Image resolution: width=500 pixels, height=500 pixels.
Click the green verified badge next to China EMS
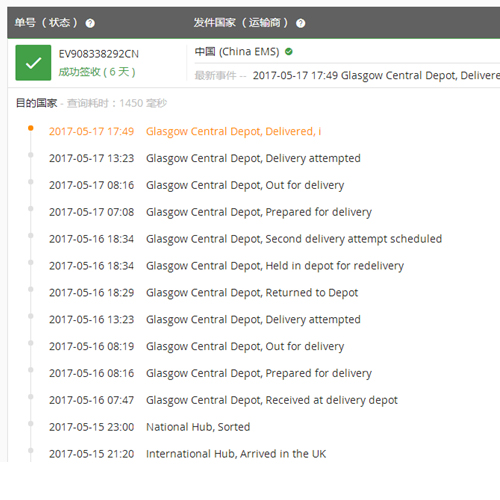pos(289,52)
